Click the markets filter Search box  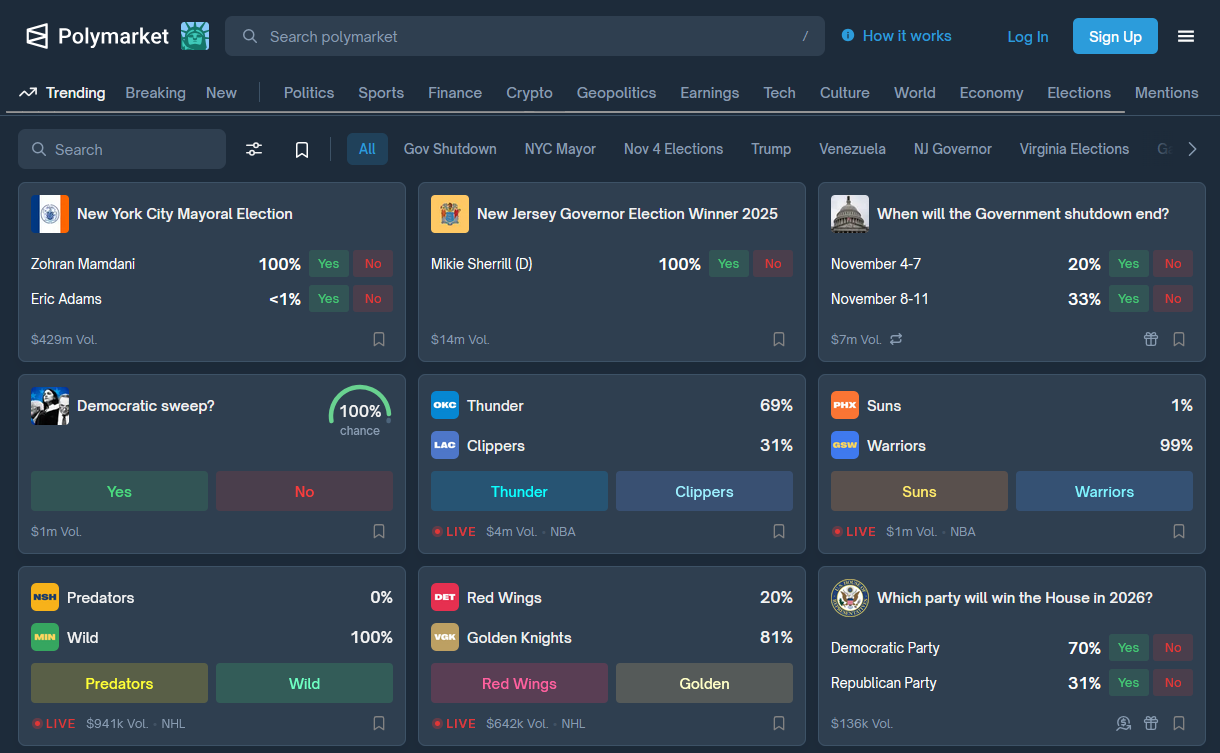click(122, 149)
